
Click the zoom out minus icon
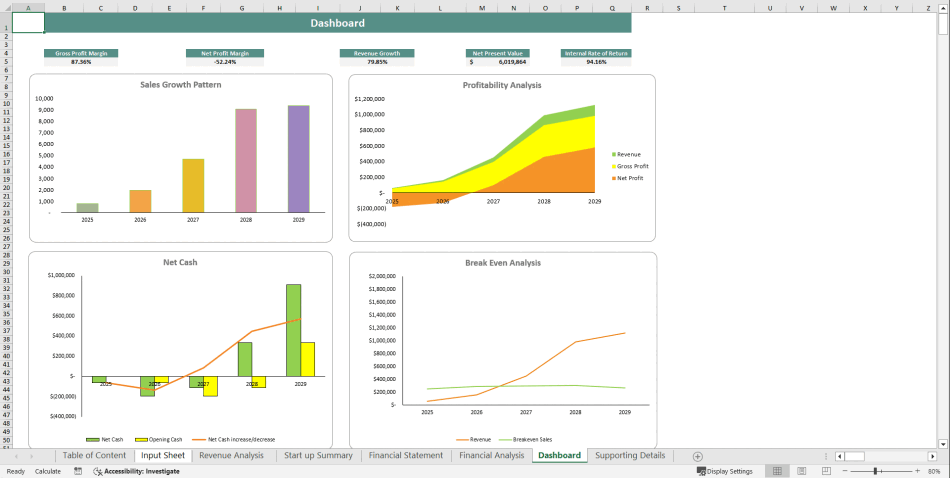point(844,471)
